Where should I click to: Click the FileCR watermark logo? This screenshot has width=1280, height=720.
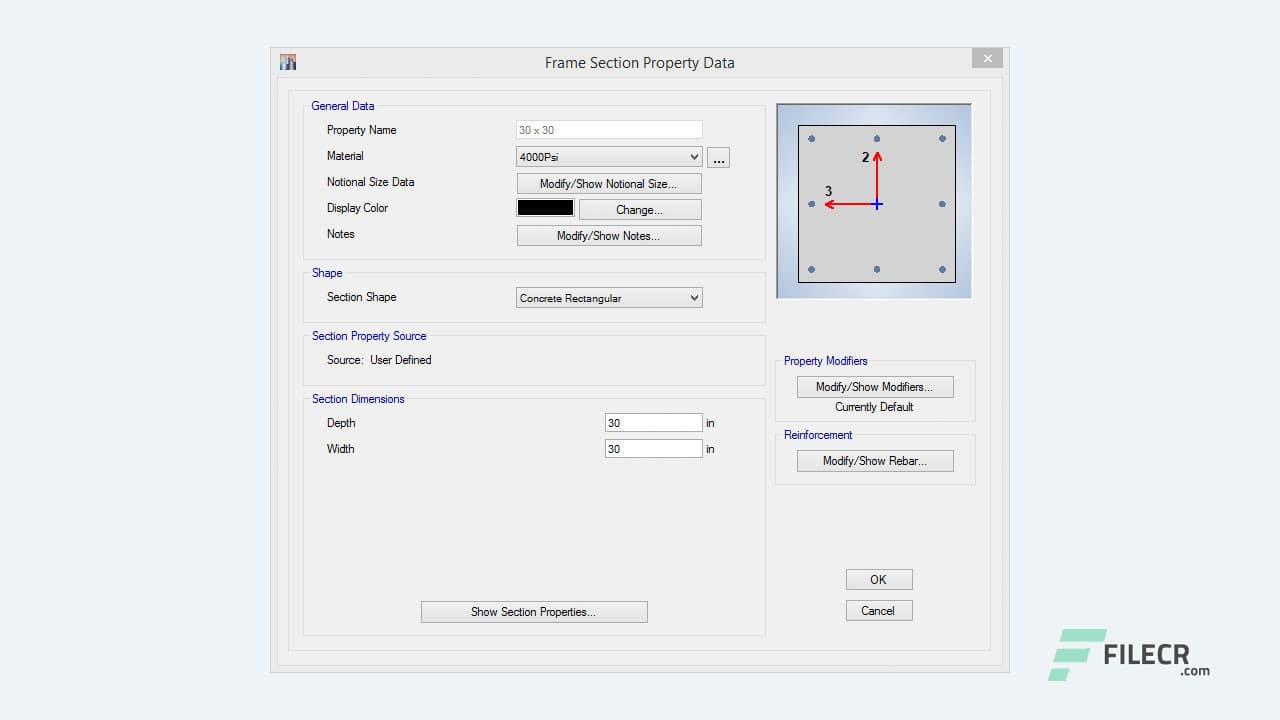click(x=1128, y=655)
